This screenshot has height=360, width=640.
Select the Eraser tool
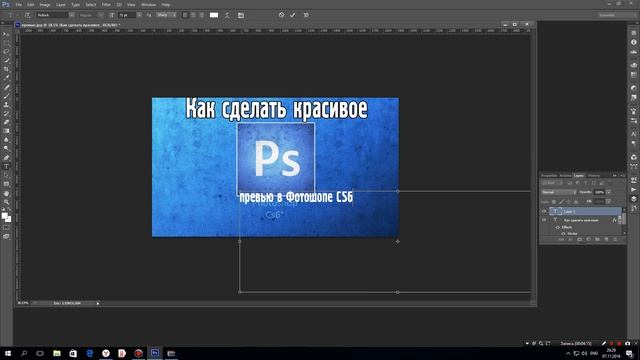[6, 122]
